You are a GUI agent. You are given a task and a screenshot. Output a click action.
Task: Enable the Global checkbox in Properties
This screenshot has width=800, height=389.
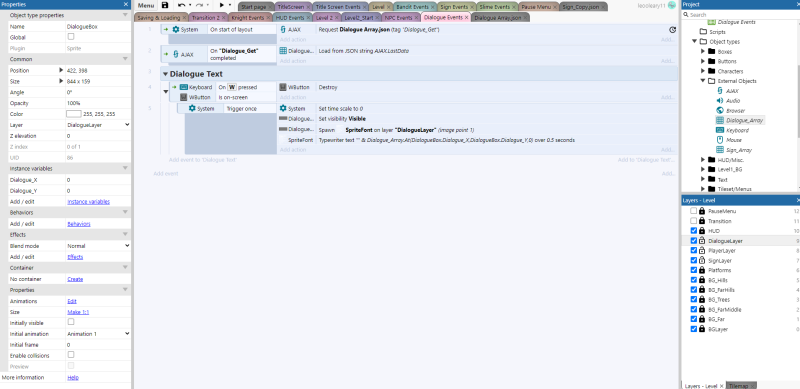coord(71,37)
